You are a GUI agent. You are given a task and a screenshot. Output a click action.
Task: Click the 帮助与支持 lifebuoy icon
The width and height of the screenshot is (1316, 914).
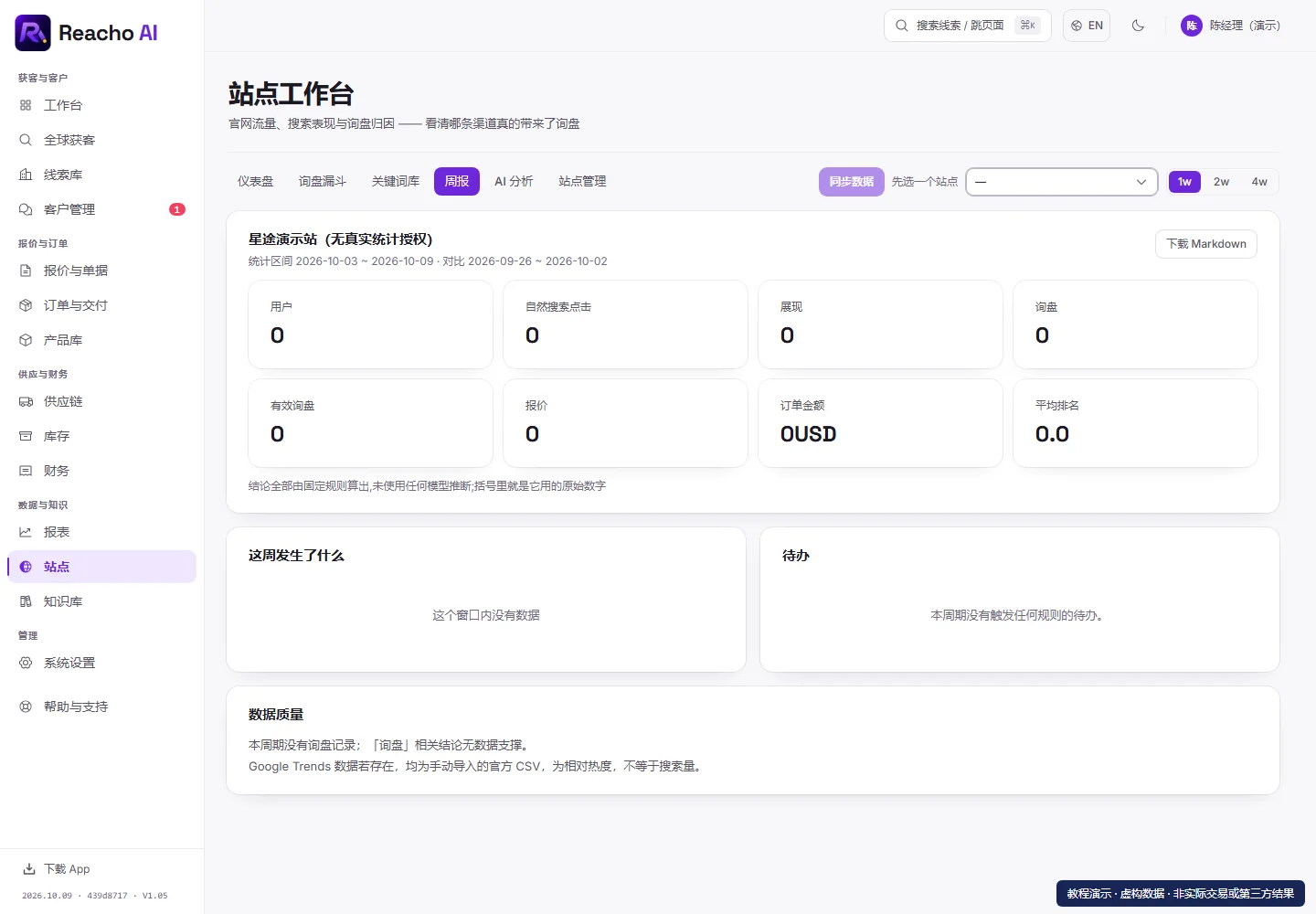coord(26,707)
